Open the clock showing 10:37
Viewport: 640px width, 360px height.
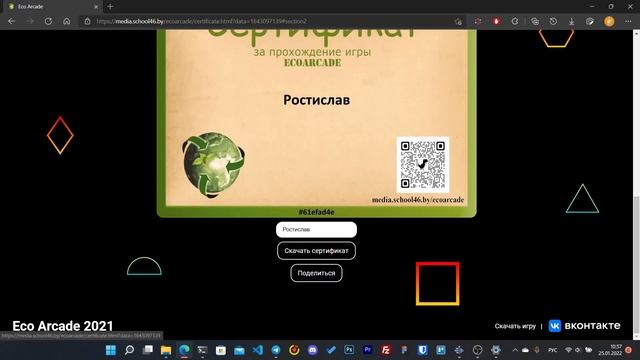[610, 350]
